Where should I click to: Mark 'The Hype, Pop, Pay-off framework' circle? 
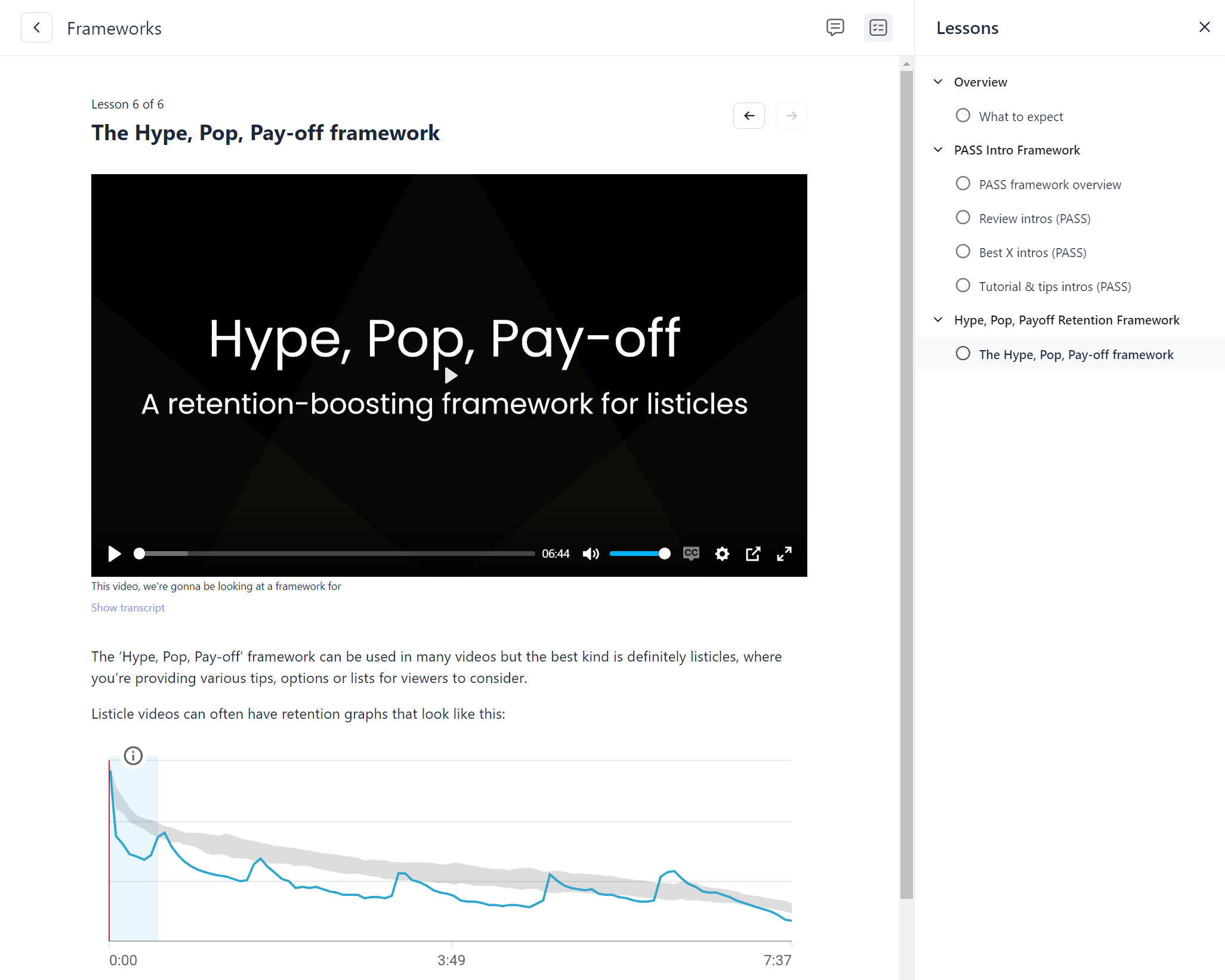tap(963, 354)
